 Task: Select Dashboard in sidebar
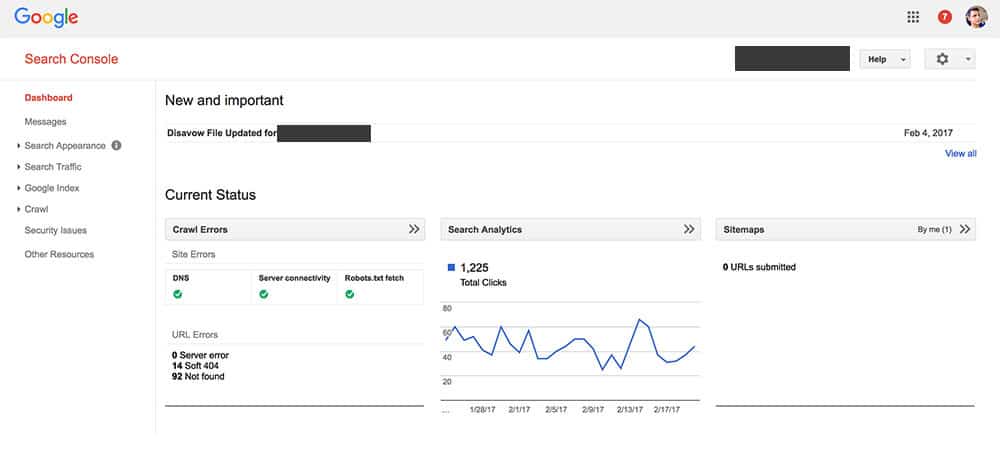tap(48, 98)
